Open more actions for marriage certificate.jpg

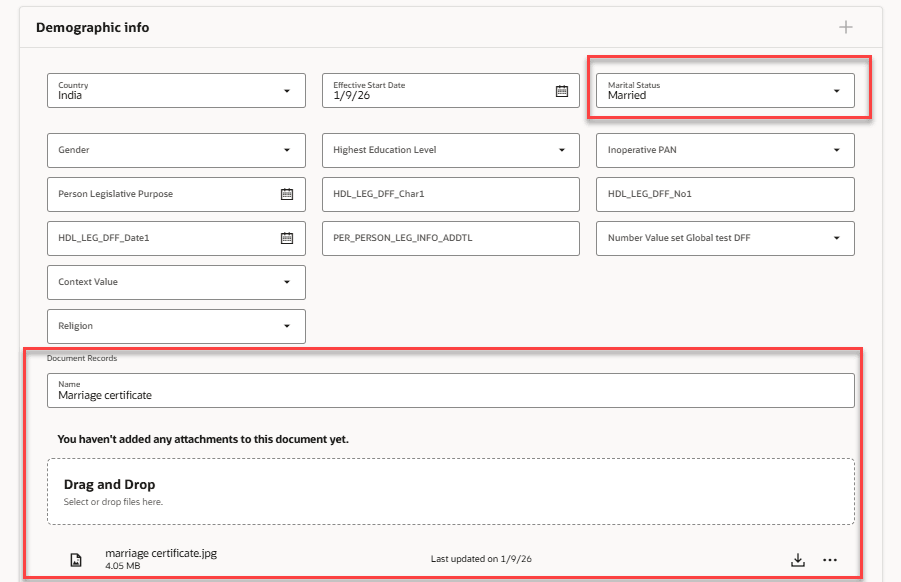click(x=831, y=560)
